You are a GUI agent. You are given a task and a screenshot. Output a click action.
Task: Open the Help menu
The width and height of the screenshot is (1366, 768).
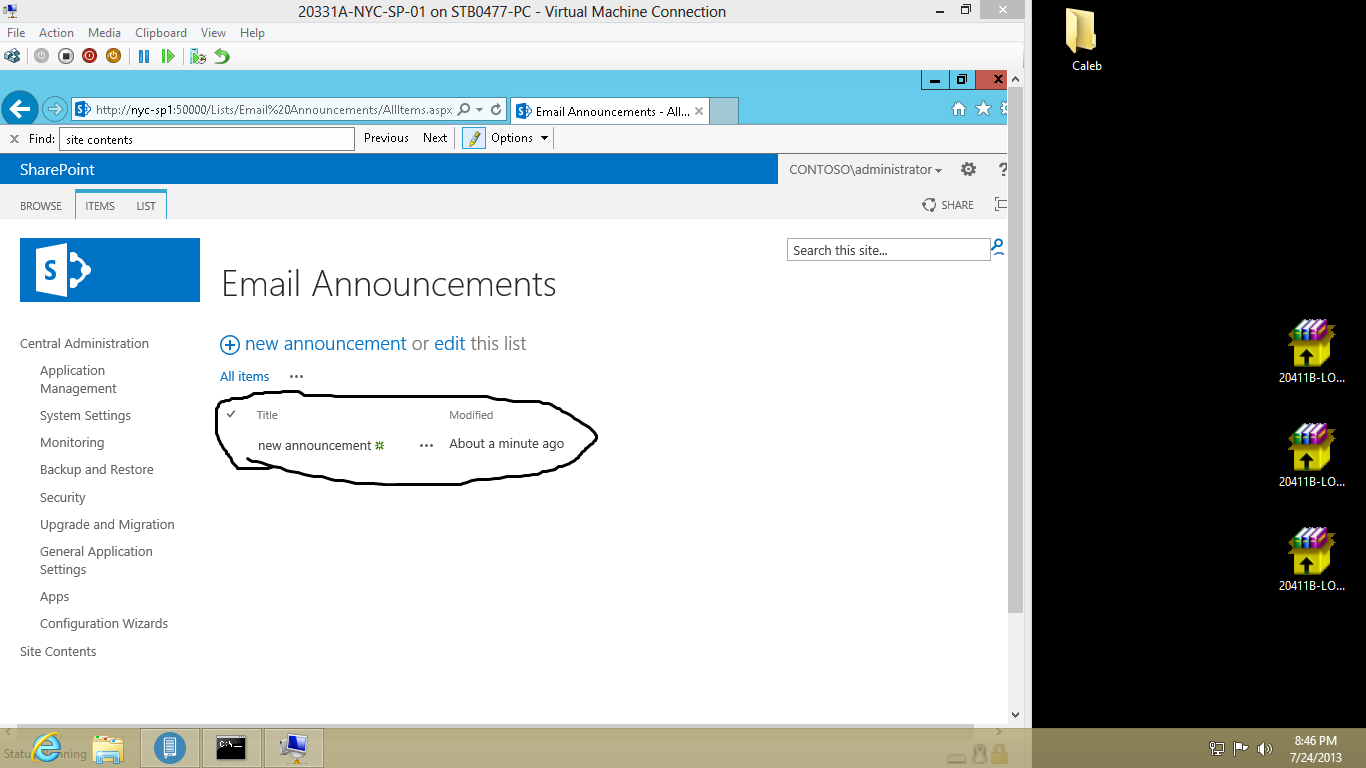tap(252, 33)
